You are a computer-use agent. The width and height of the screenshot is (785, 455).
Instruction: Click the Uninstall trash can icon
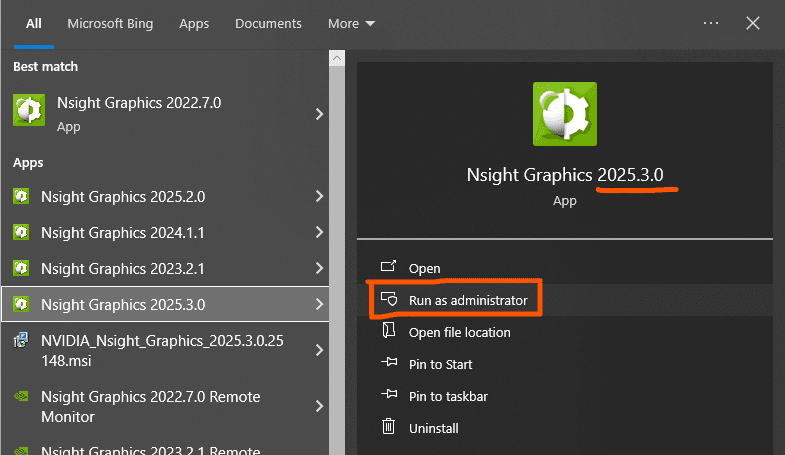click(x=388, y=426)
